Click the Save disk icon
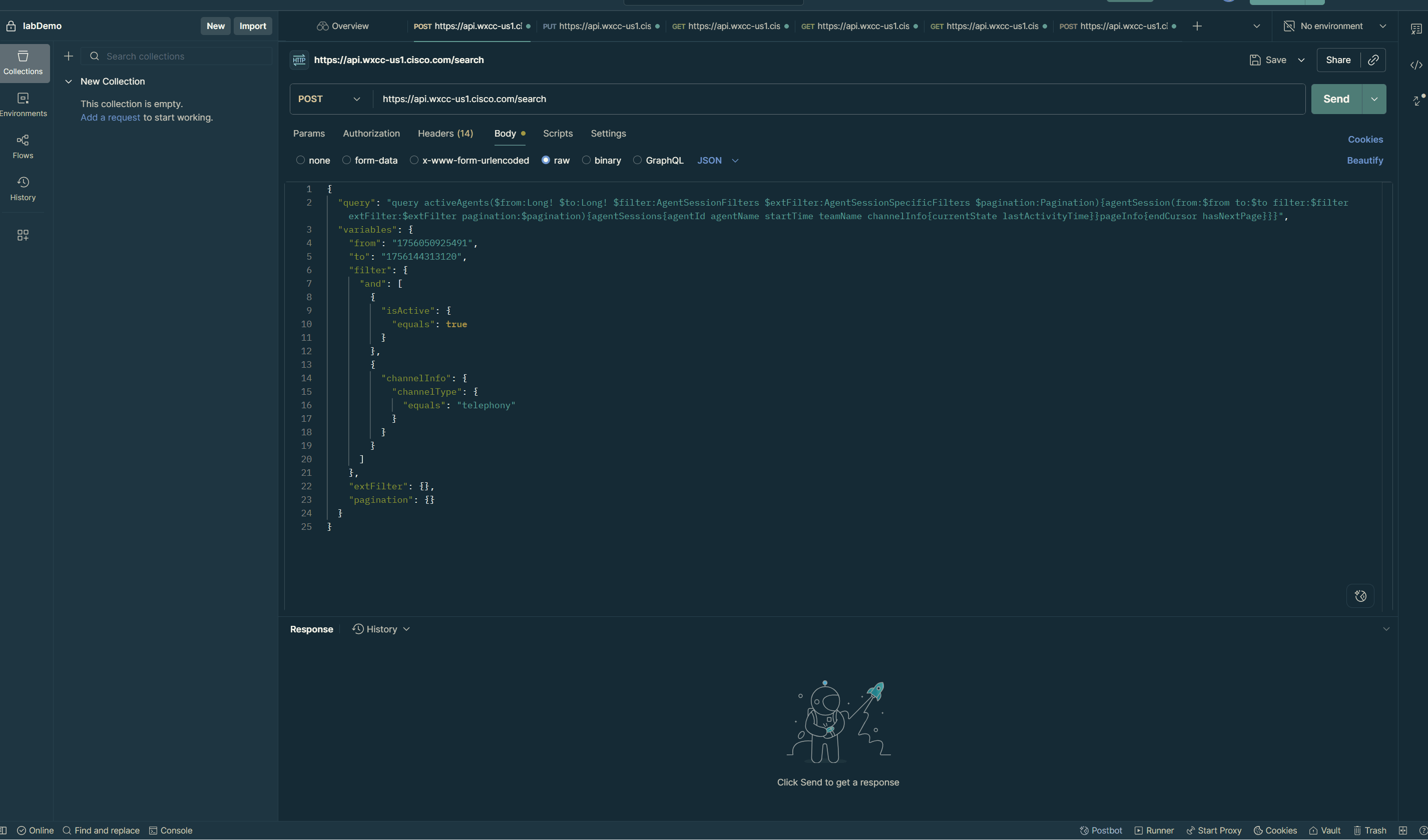The width and height of the screenshot is (1428, 840). point(1255,60)
